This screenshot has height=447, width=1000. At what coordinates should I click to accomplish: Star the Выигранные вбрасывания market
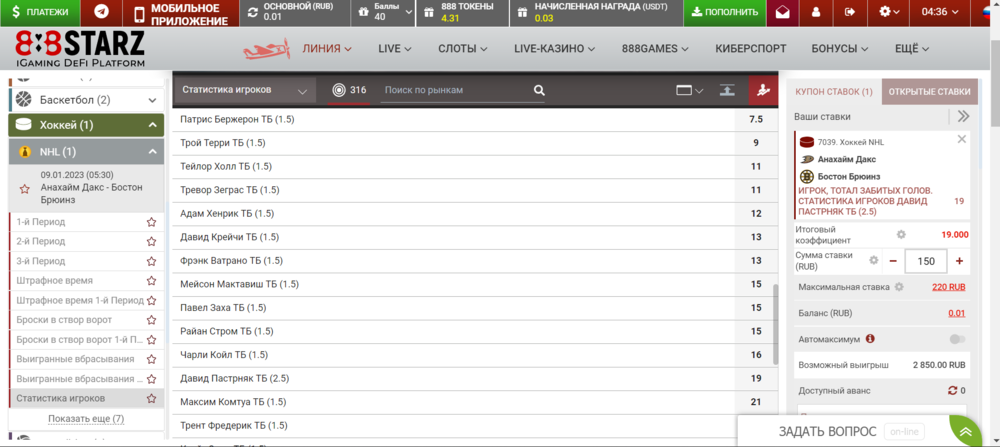pyautogui.click(x=151, y=359)
